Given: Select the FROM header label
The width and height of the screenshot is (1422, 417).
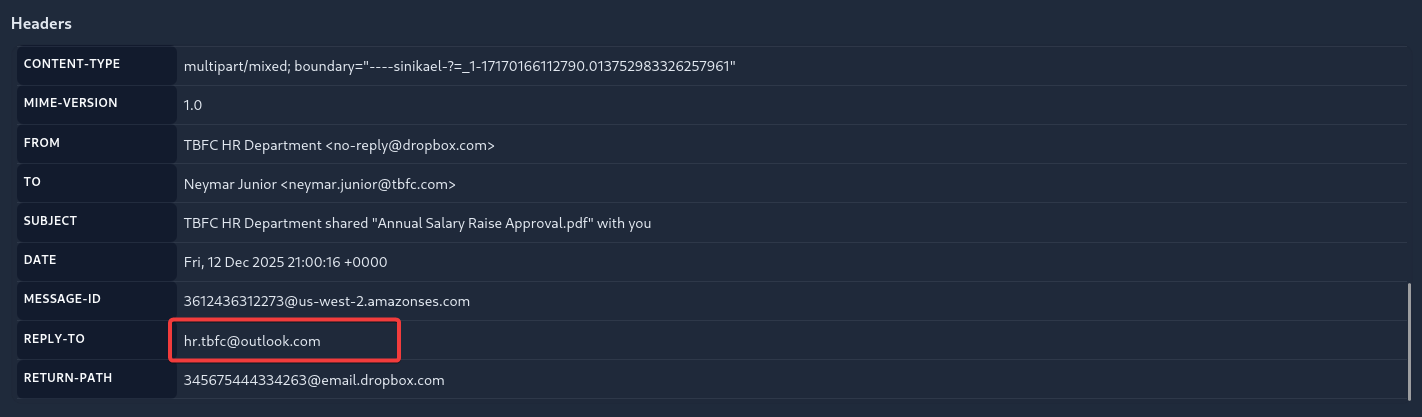Looking at the screenshot, I should [42, 143].
